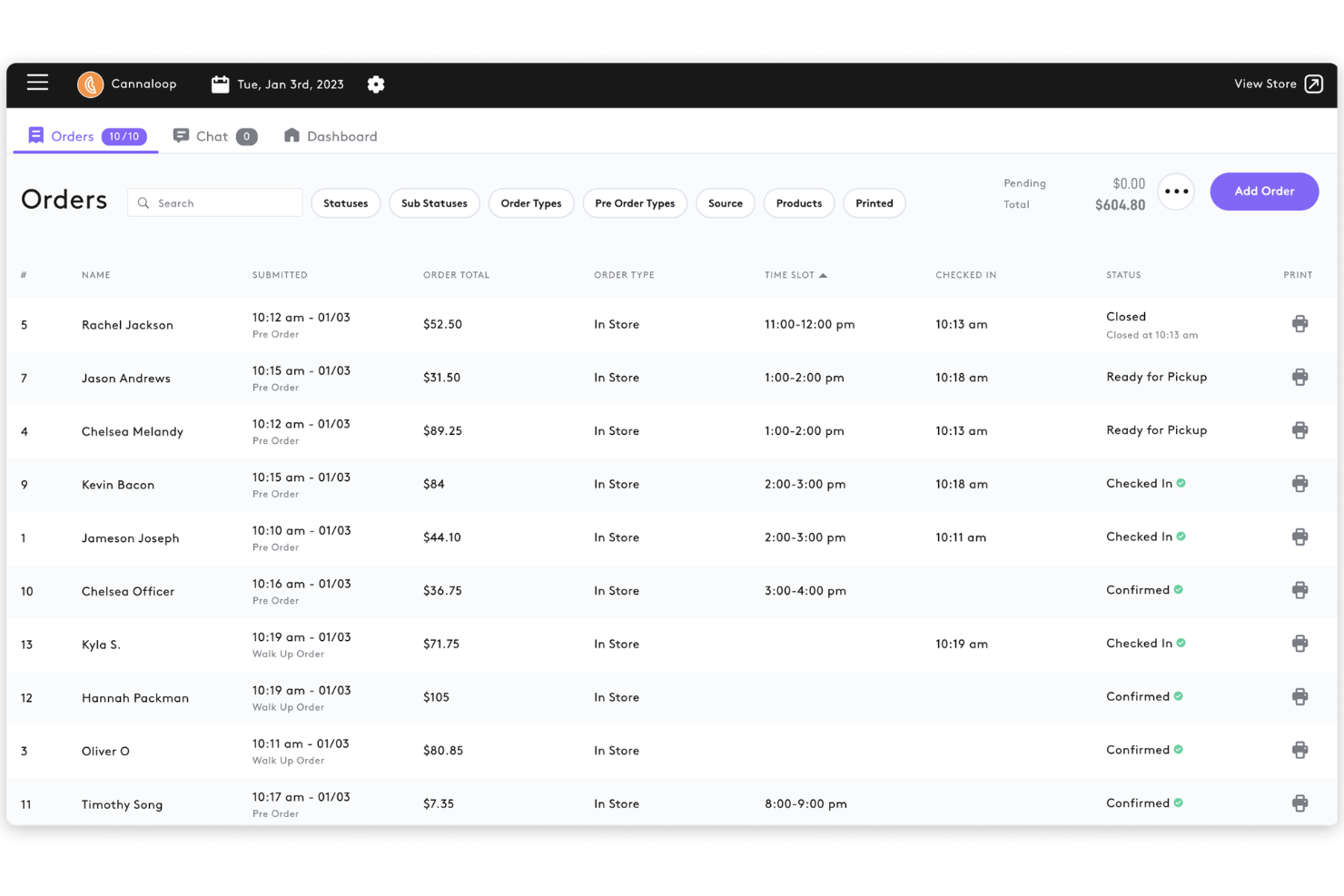
Task: Sort by the Submitted column header
Action: click(x=280, y=275)
